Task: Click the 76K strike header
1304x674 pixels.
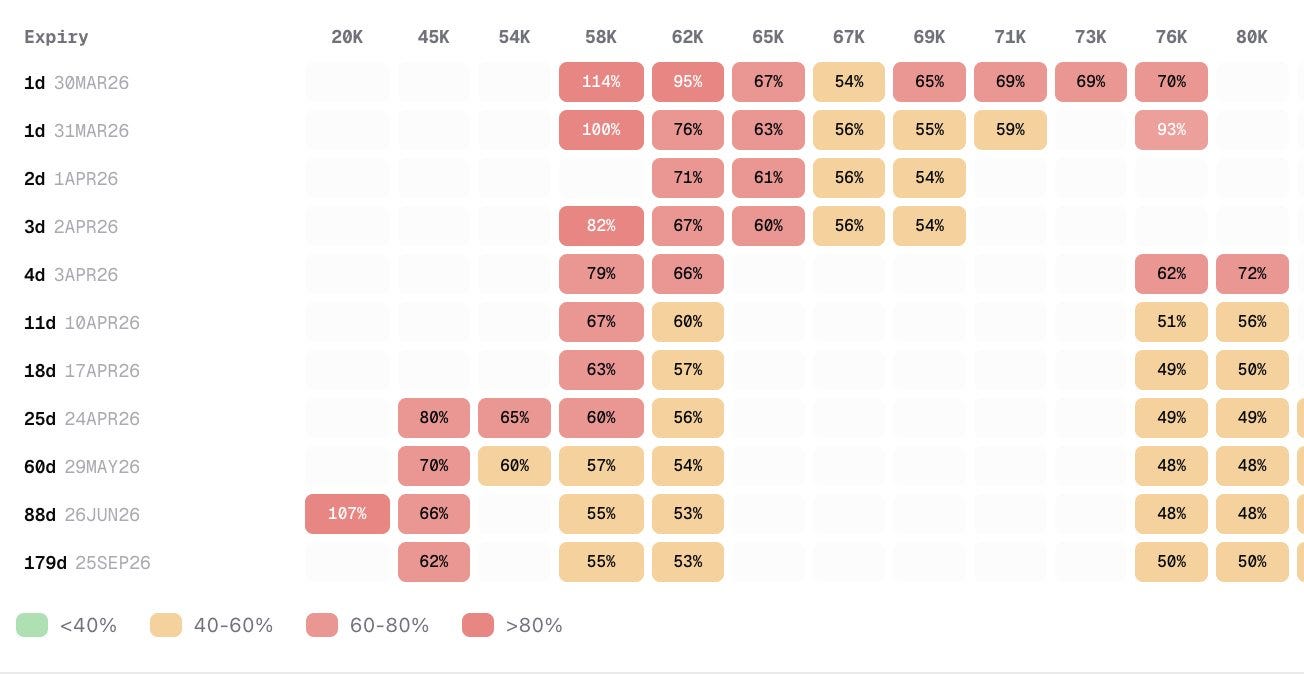Action: coord(1171,37)
